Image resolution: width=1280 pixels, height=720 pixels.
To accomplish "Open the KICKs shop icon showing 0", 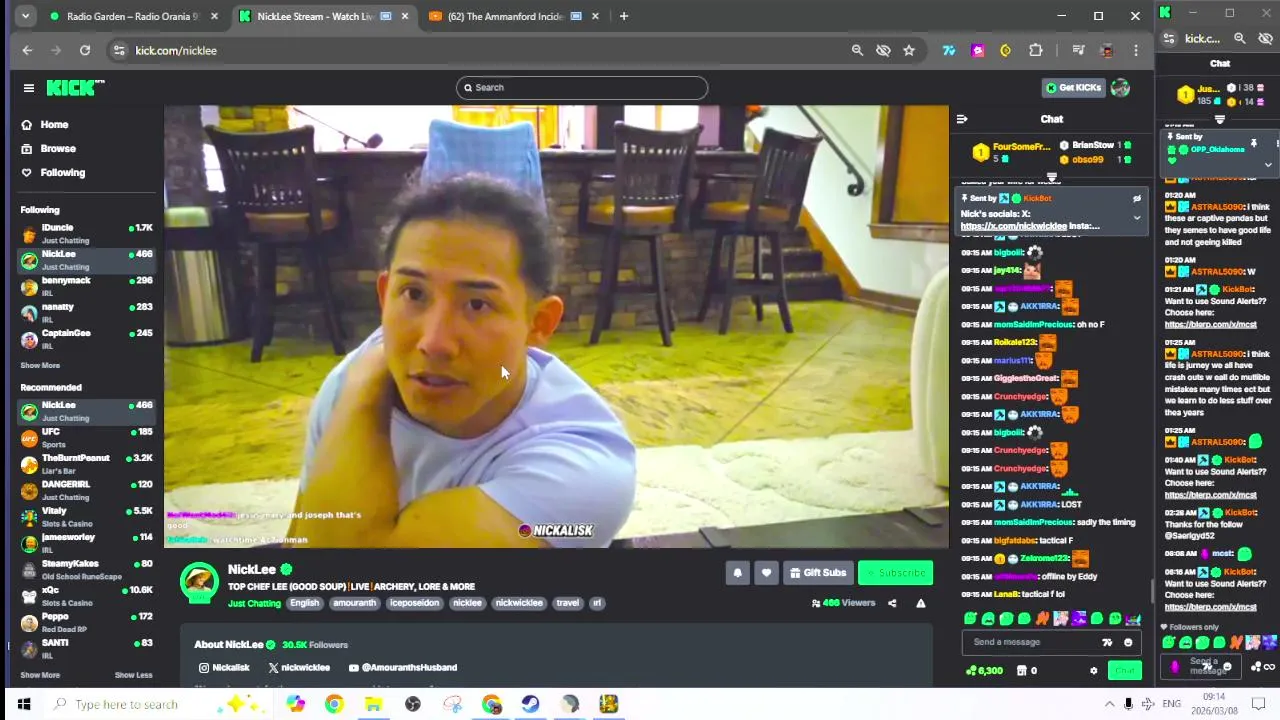I will [x=1026, y=671].
